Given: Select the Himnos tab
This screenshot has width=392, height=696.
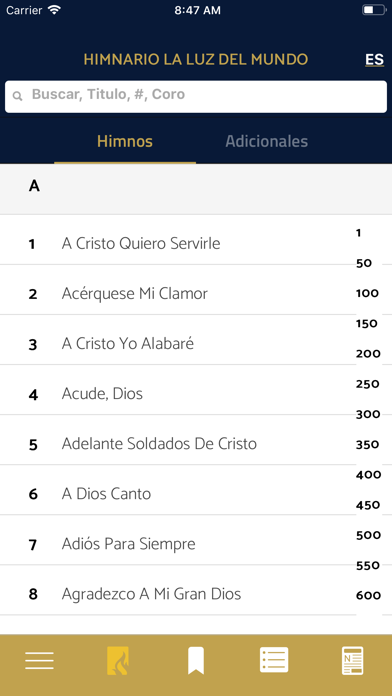Looking at the screenshot, I should (125, 142).
